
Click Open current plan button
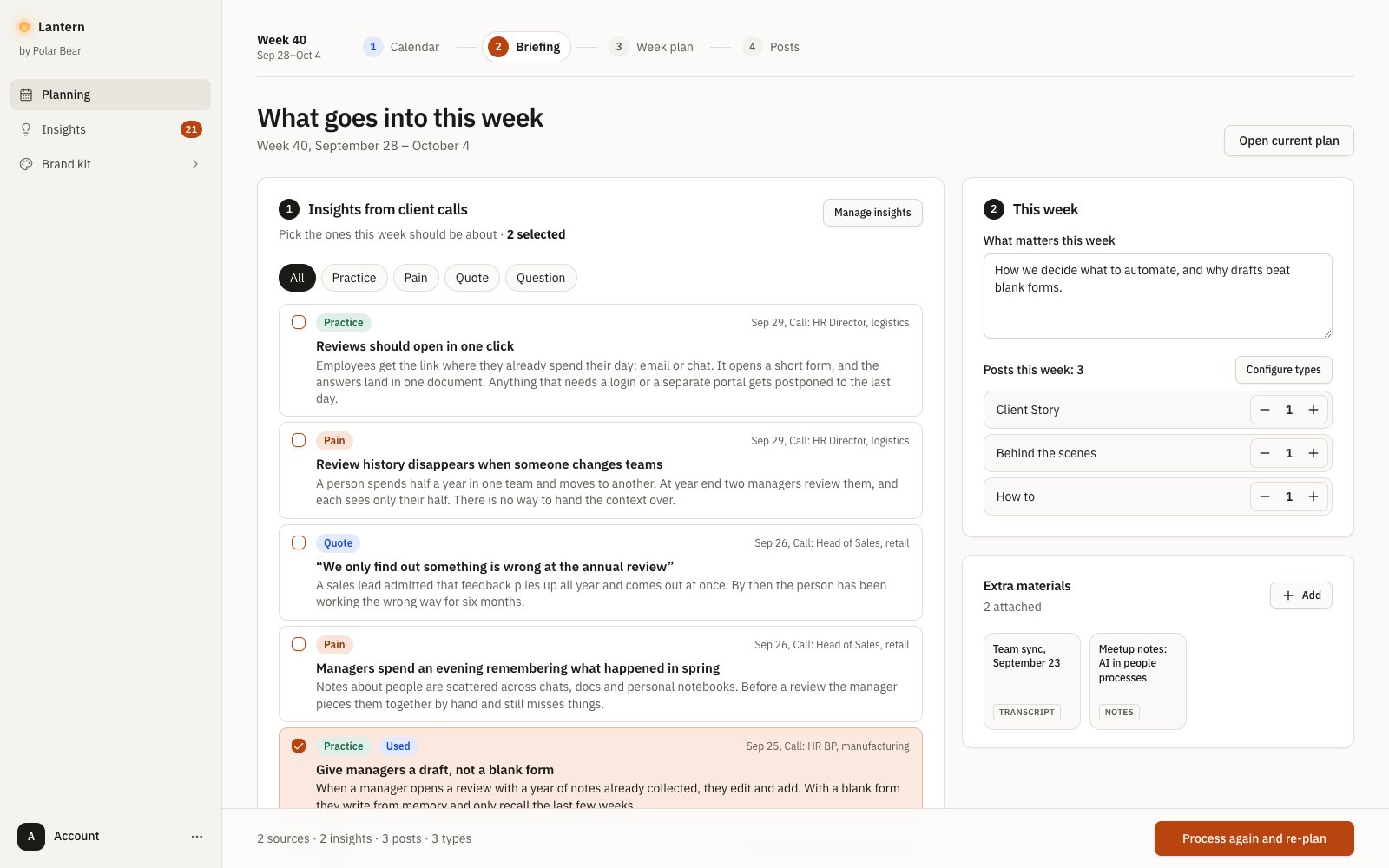tap(1288, 141)
